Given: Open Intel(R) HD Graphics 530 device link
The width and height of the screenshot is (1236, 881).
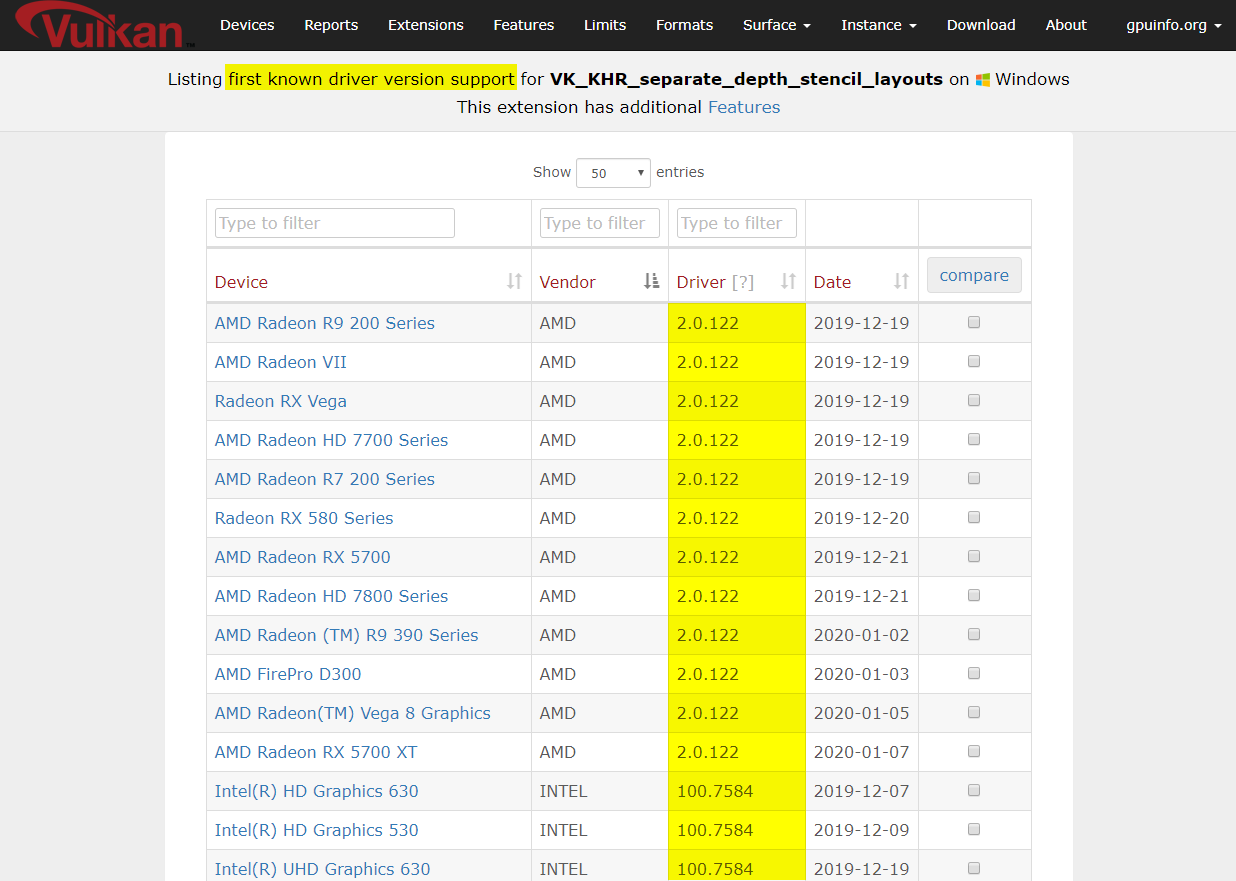Looking at the screenshot, I should click(x=317, y=830).
